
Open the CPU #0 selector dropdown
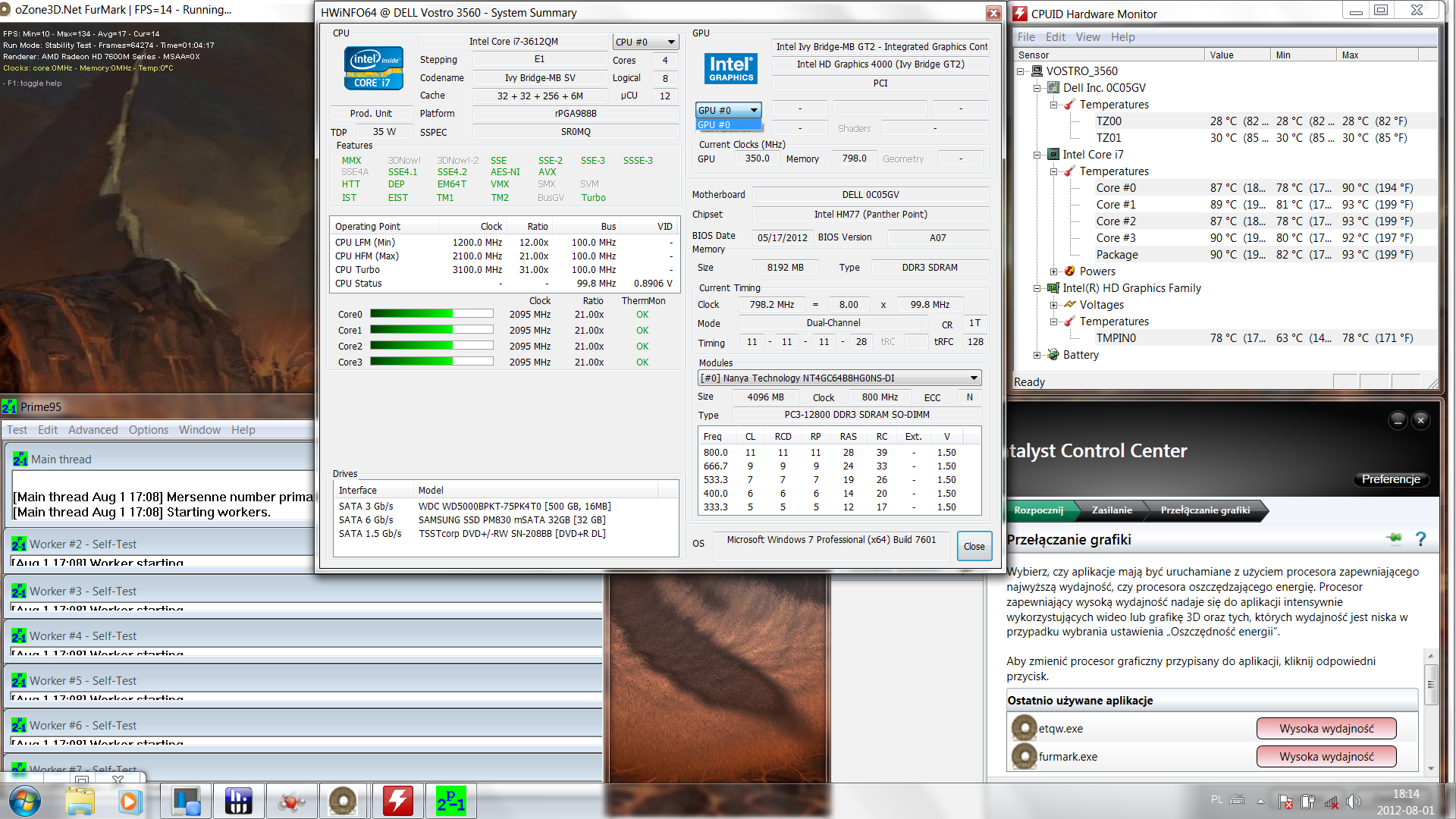pyautogui.click(x=645, y=42)
